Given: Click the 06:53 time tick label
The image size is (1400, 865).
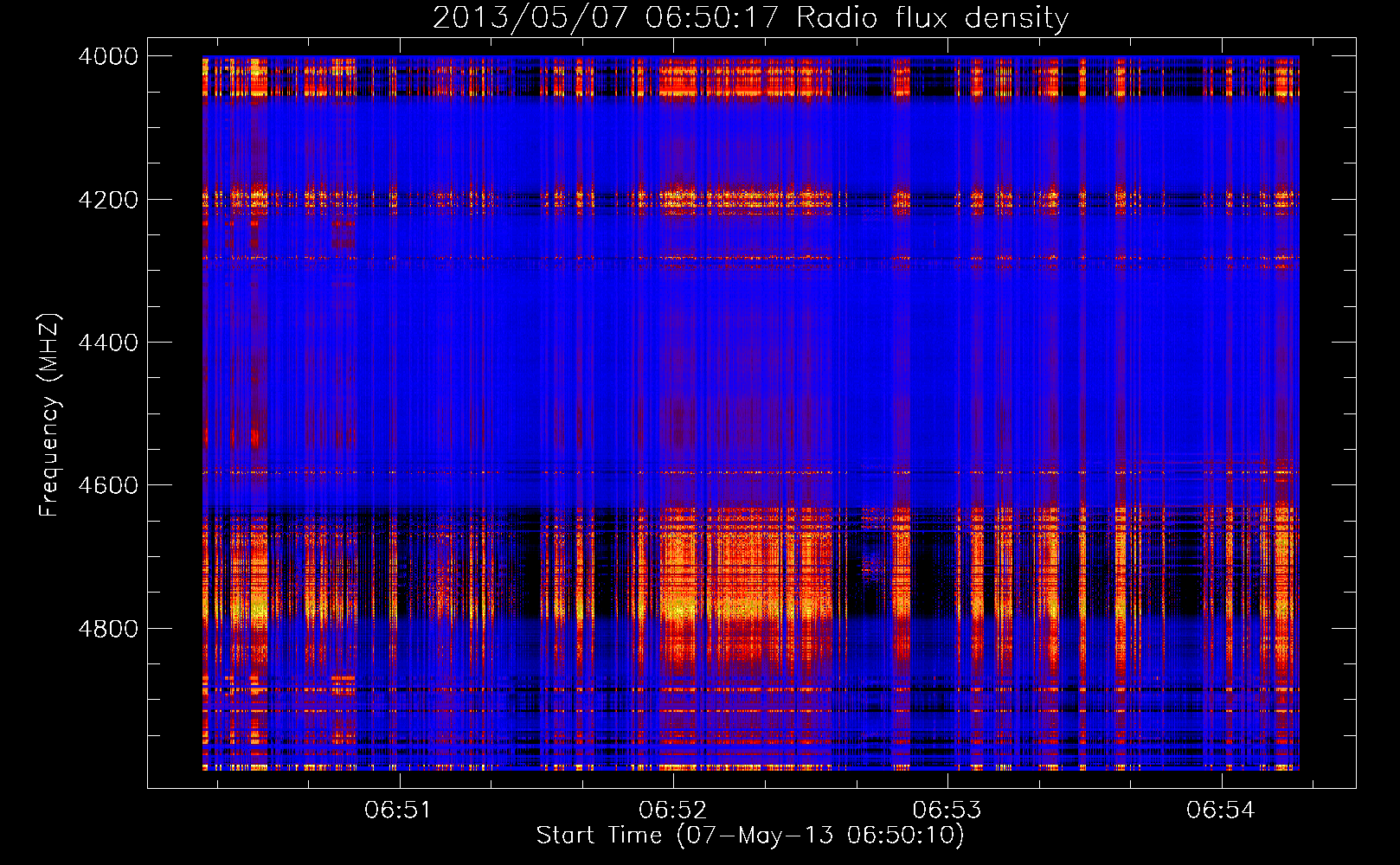Looking at the screenshot, I should point(947,810).
